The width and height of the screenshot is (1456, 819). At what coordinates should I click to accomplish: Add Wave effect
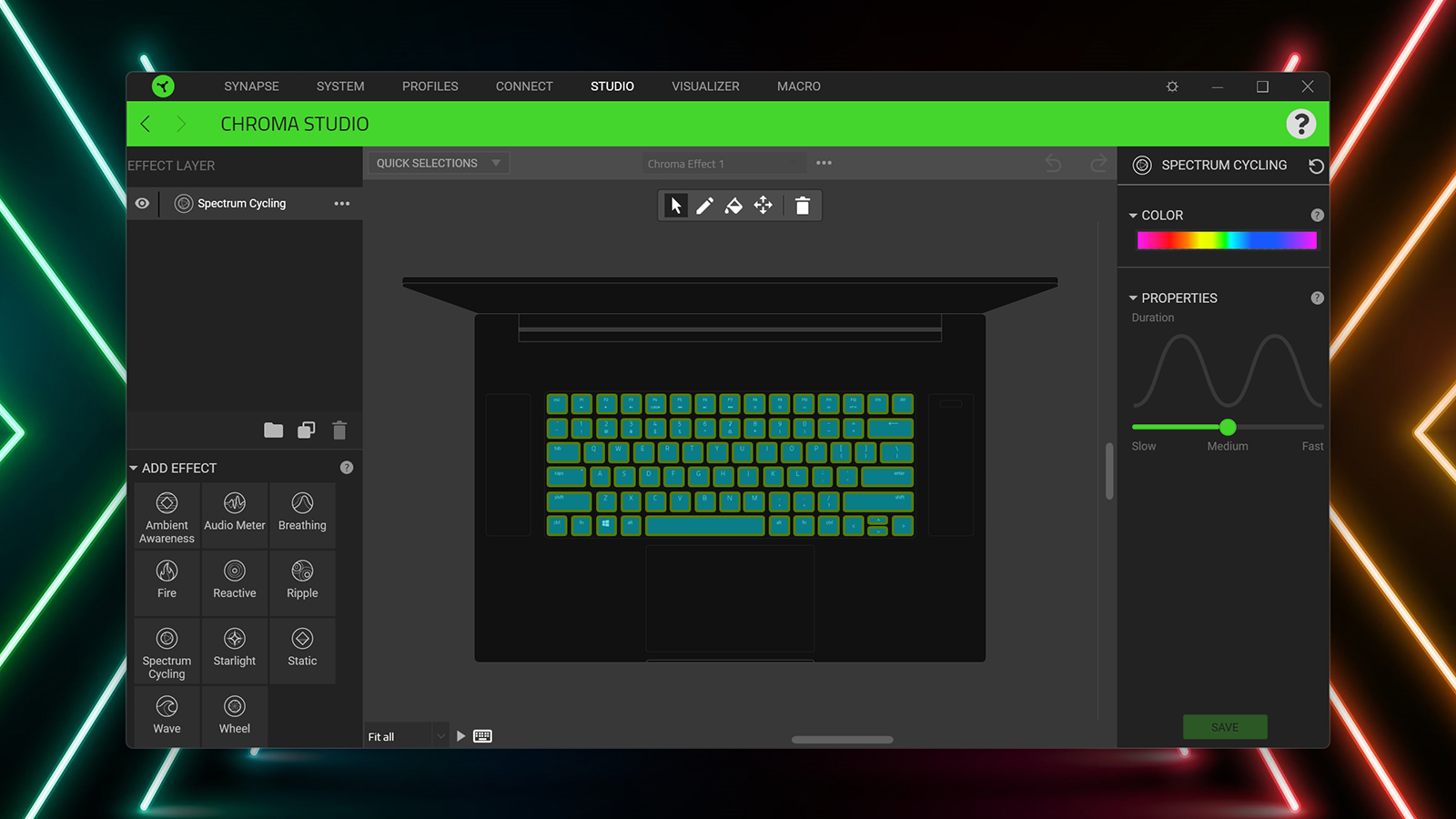[167, 717]
